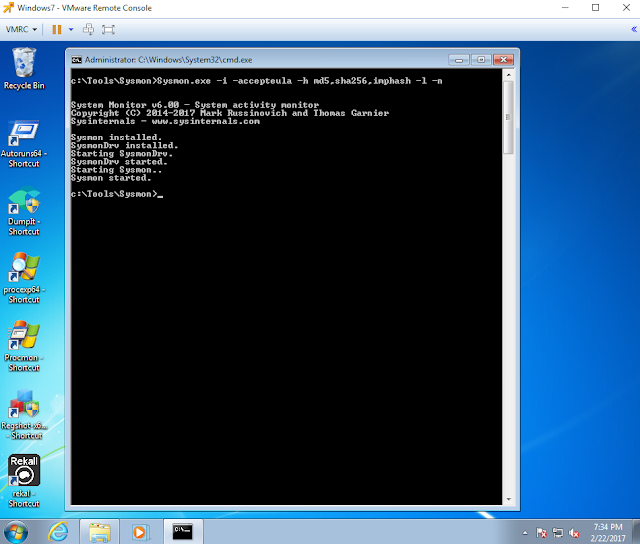Select the Procmon shortcut icon

pos(24,346)
